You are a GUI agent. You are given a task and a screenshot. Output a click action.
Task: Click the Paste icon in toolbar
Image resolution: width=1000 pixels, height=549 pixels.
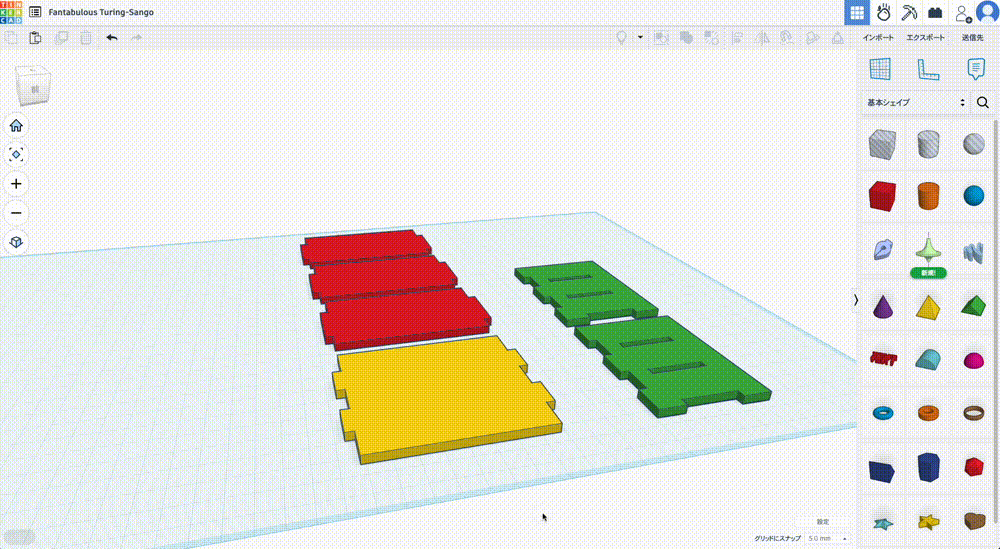(x=36, y=38)
